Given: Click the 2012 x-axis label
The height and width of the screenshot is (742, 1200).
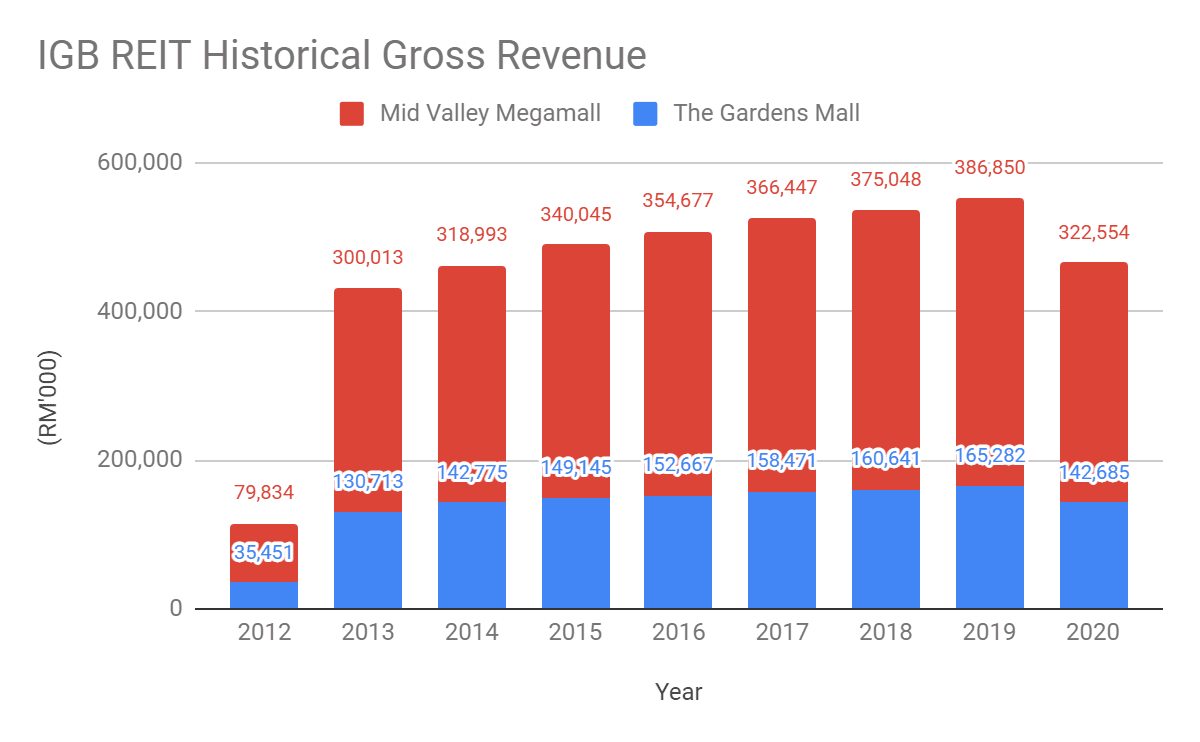Looking at the screenshot, I should point(264,633).
